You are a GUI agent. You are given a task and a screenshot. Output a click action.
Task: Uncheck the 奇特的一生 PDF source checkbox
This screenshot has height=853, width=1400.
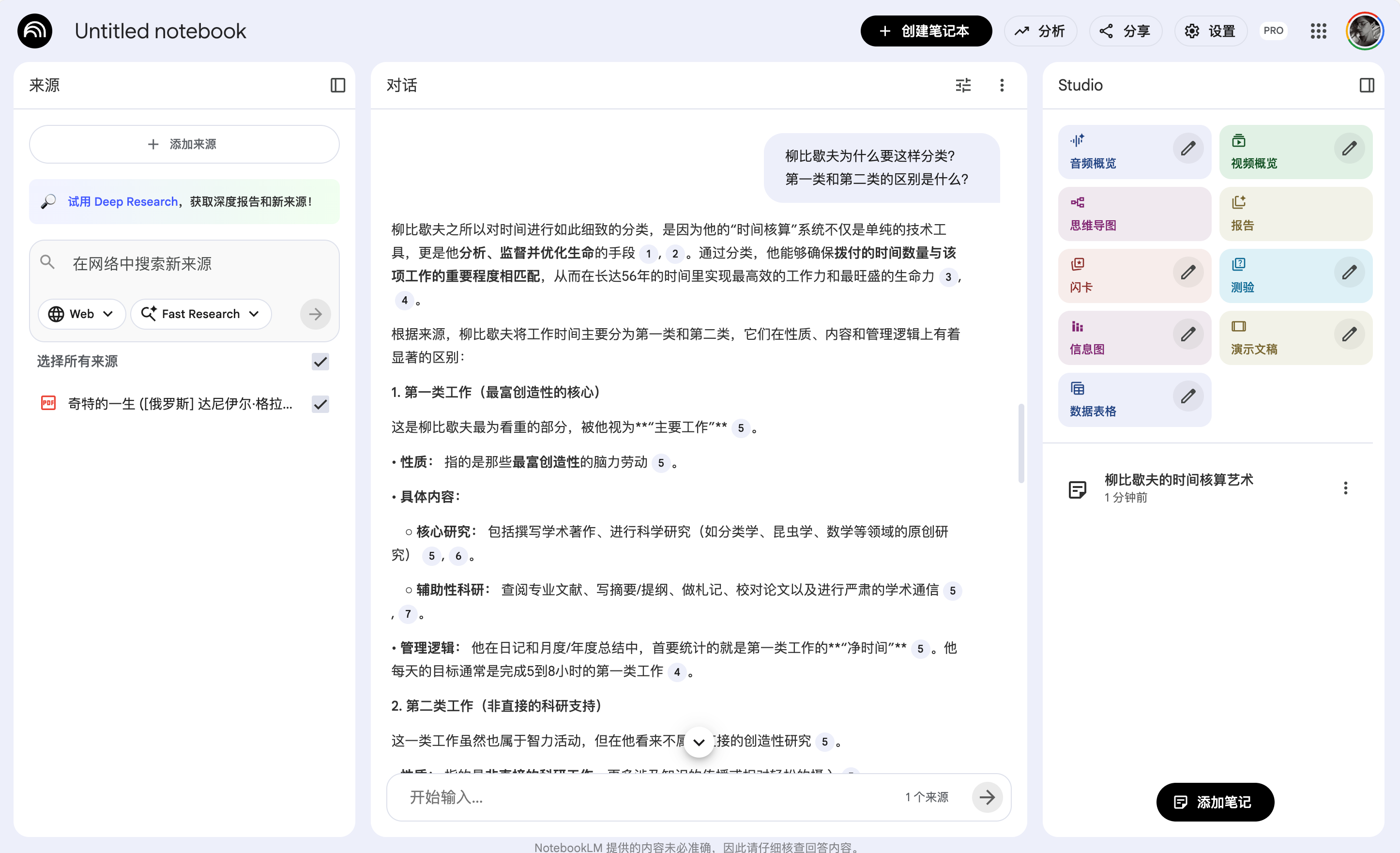pos(320,404)
